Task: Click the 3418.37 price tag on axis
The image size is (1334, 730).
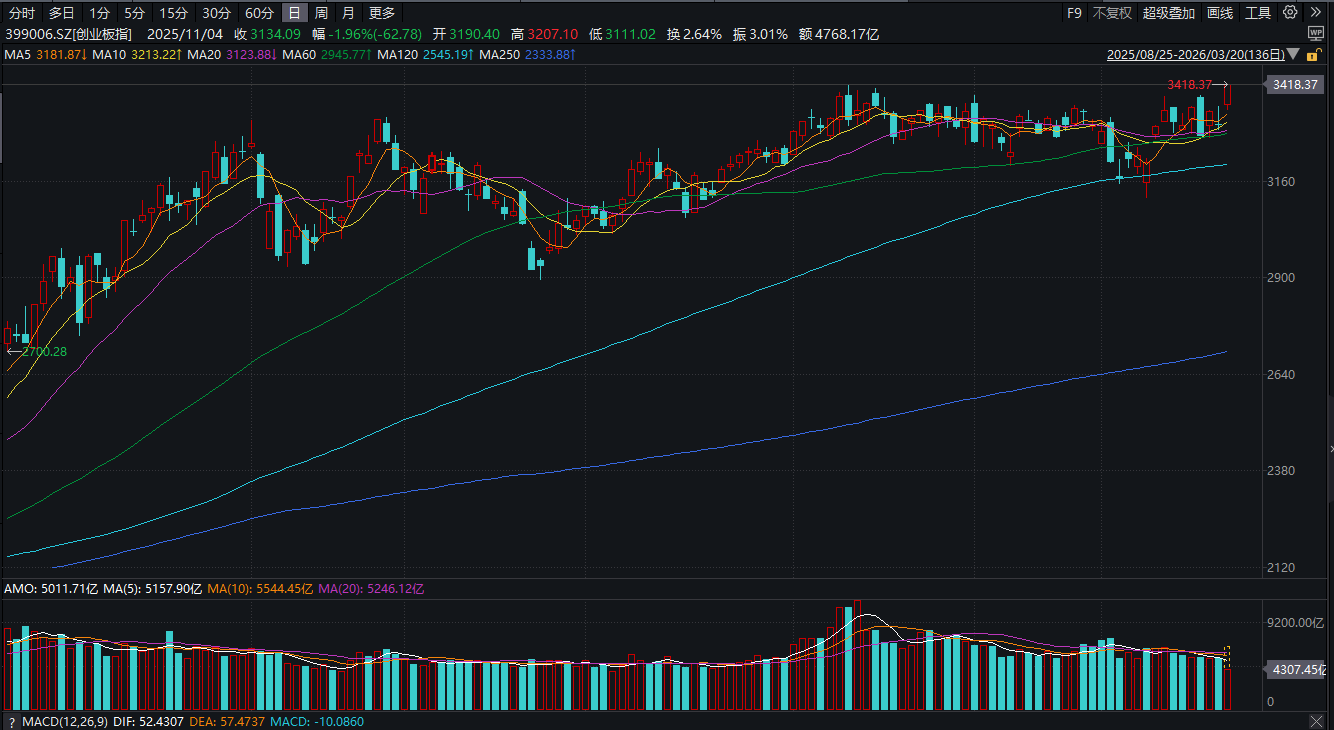Action: pyautogui.click(x=1295, y=86)
